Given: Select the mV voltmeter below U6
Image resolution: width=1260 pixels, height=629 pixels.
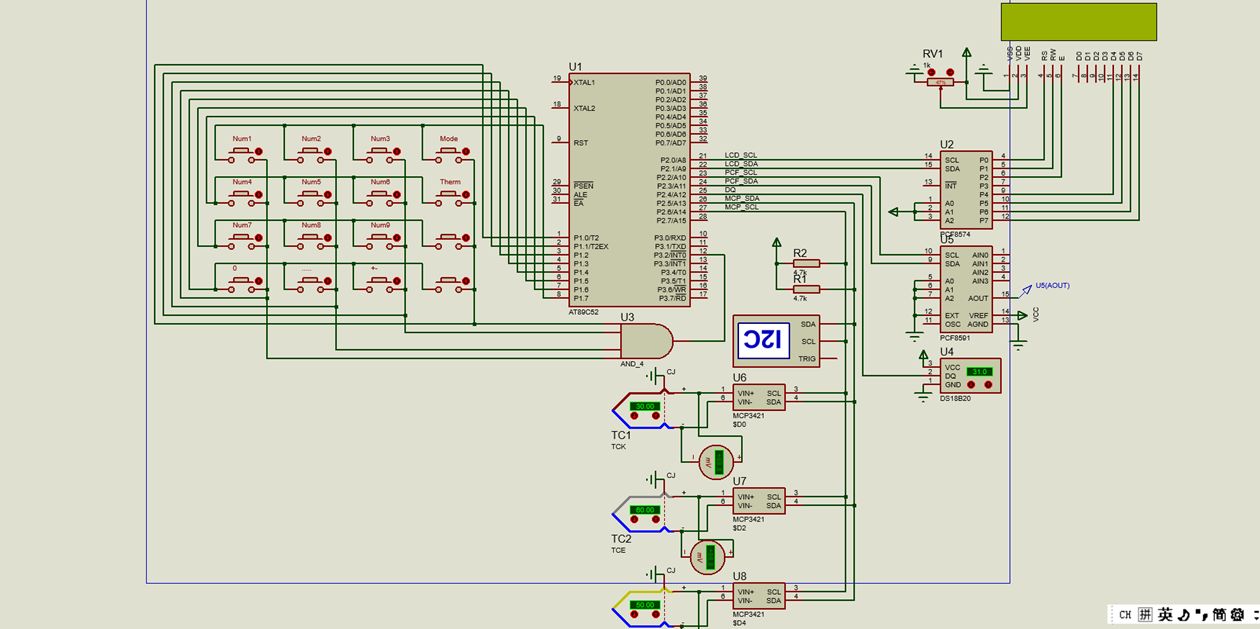Looking at the screenshot, I should [716, 462].
